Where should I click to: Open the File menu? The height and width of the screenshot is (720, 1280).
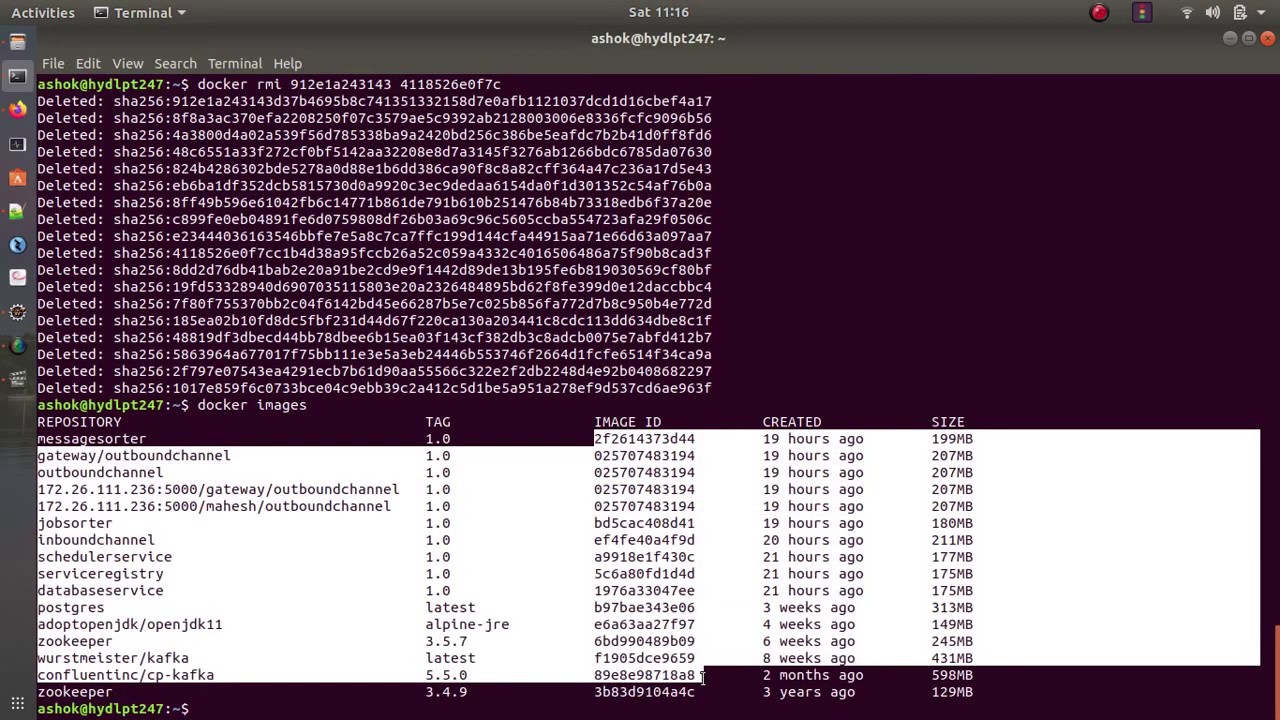tap(53, 63)
